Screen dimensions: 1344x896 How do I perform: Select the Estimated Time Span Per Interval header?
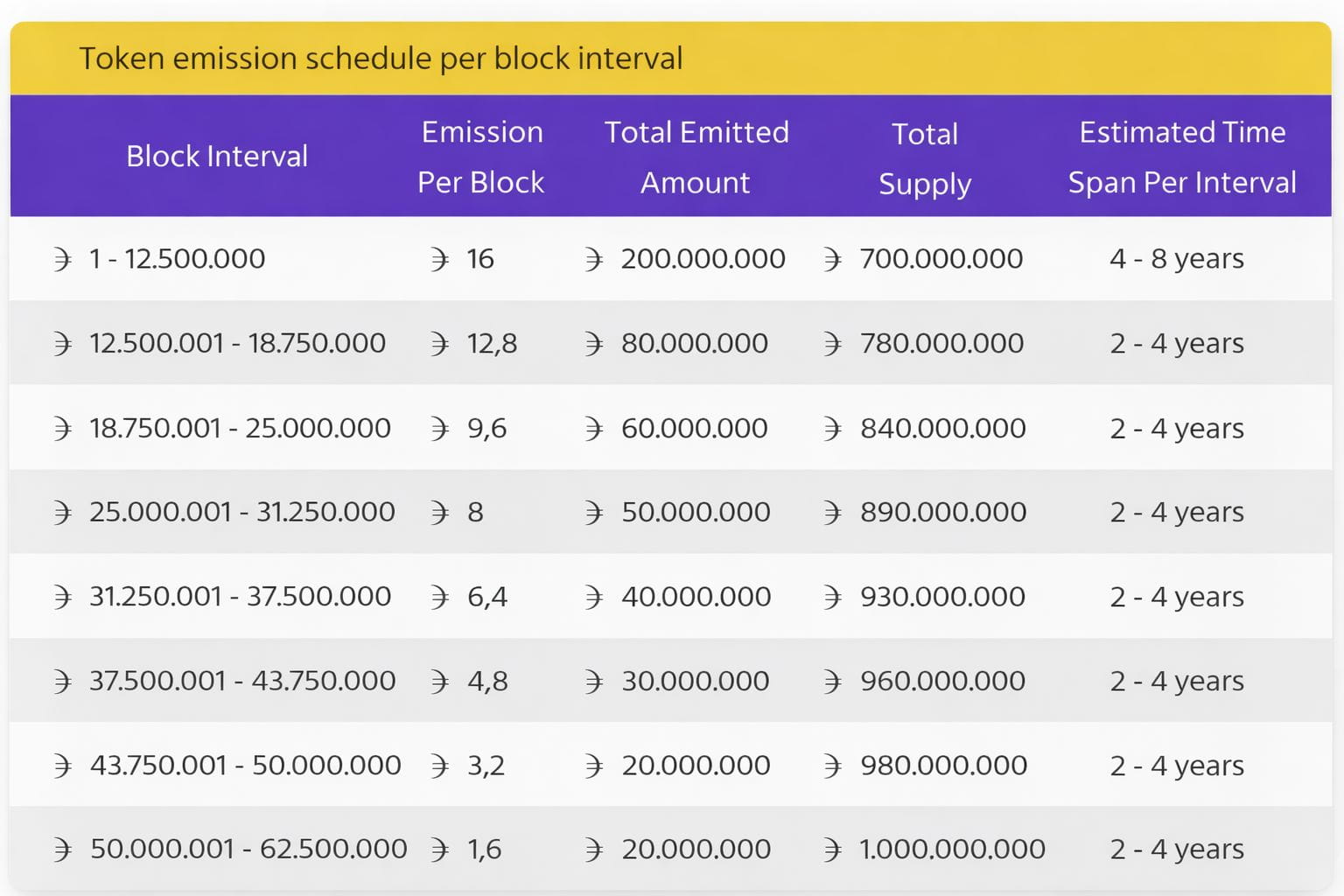click(1182, 157)
